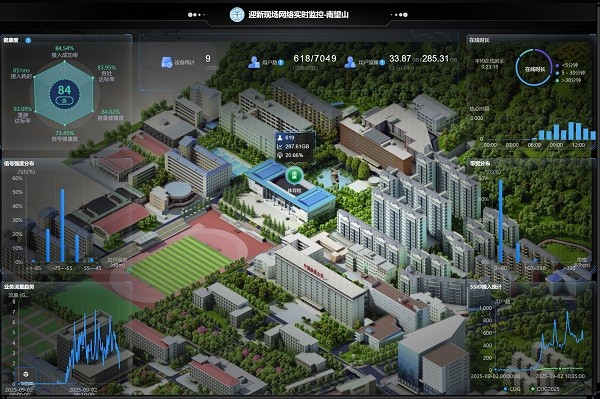Open info tooltip icon beside user count label

[281, 62]
